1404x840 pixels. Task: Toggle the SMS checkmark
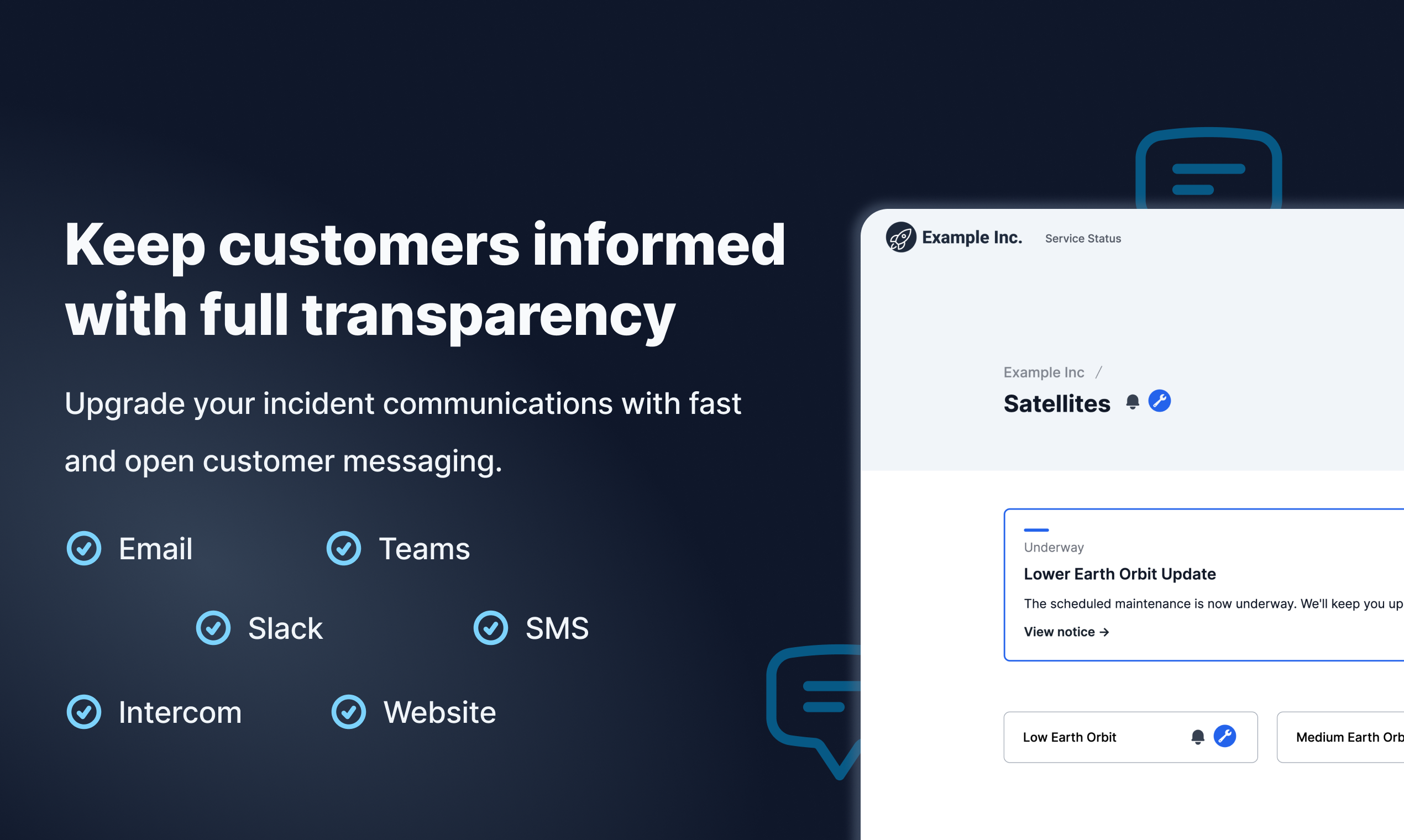490,628
